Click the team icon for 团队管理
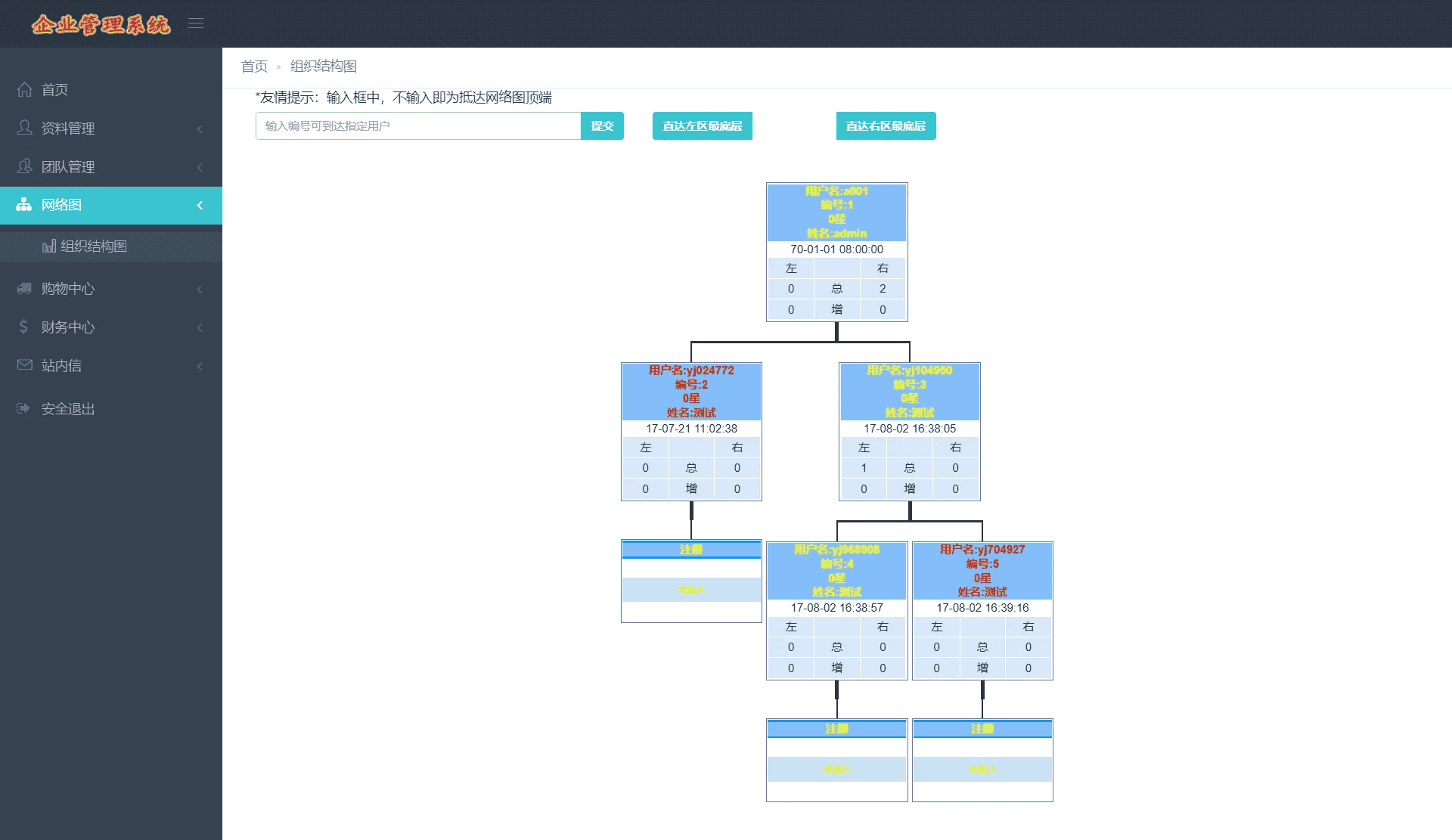The width and height of the screenshot is (1452, 840). (x=24, y=166)
